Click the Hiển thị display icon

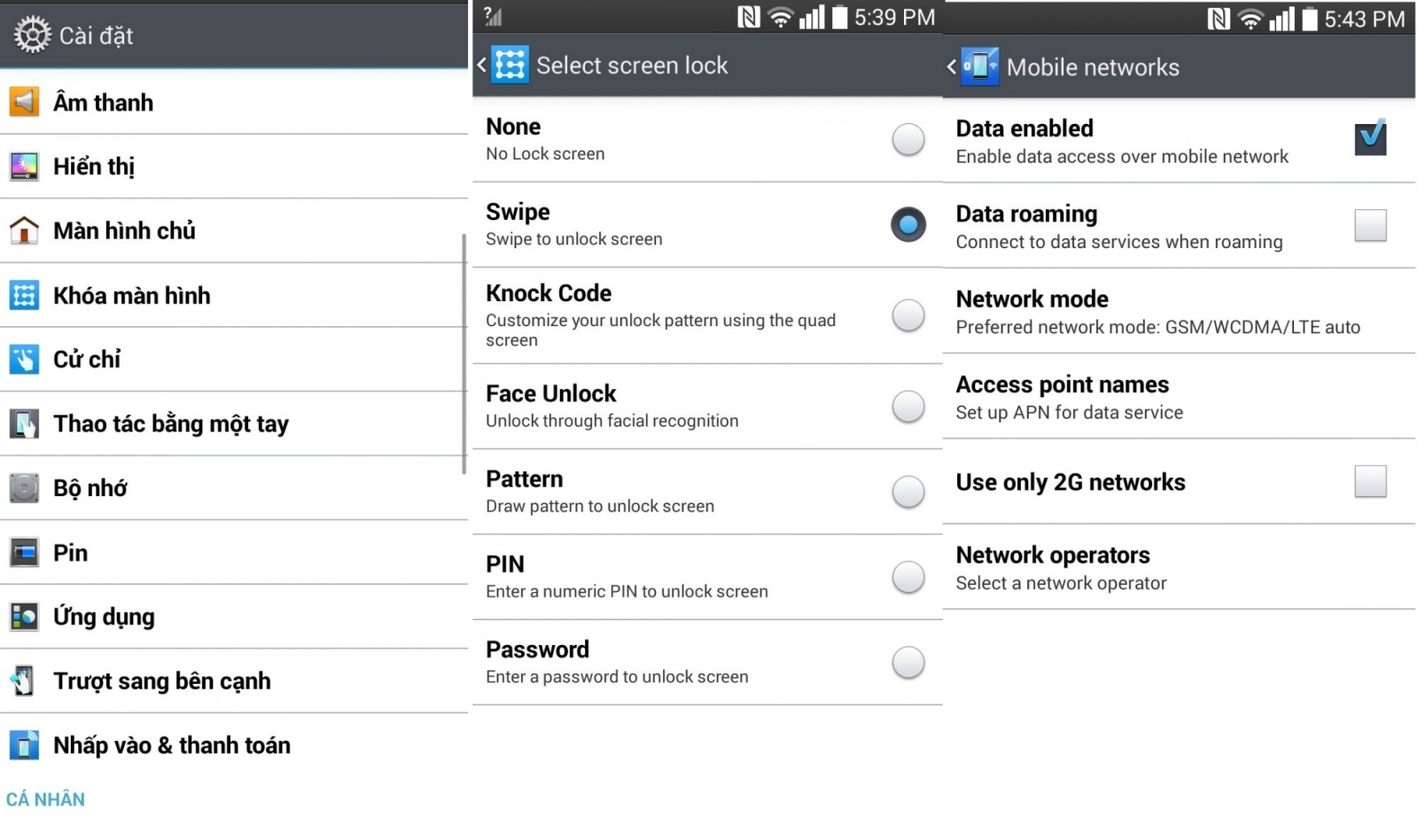(24, 166)
